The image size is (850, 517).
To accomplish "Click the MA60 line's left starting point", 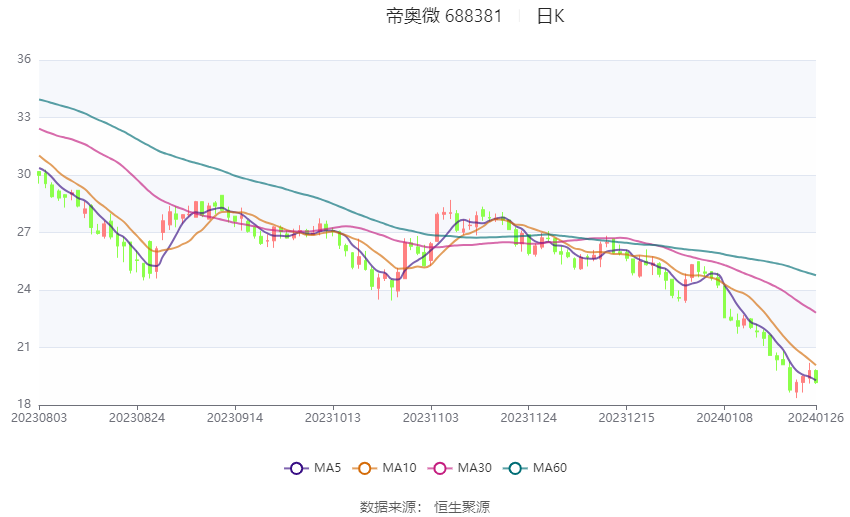I will (40, 99).
